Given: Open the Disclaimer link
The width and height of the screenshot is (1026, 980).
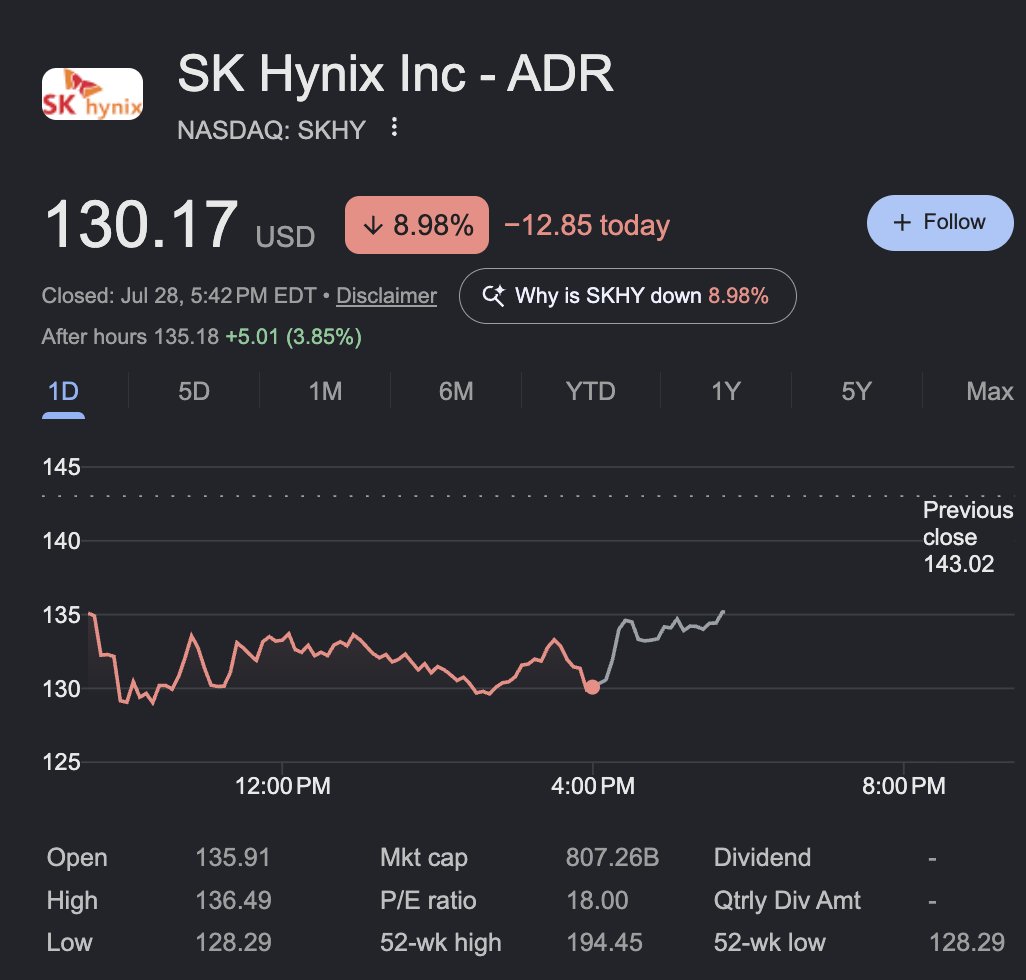Looking at the screenshot, I should tap(386, 296).
